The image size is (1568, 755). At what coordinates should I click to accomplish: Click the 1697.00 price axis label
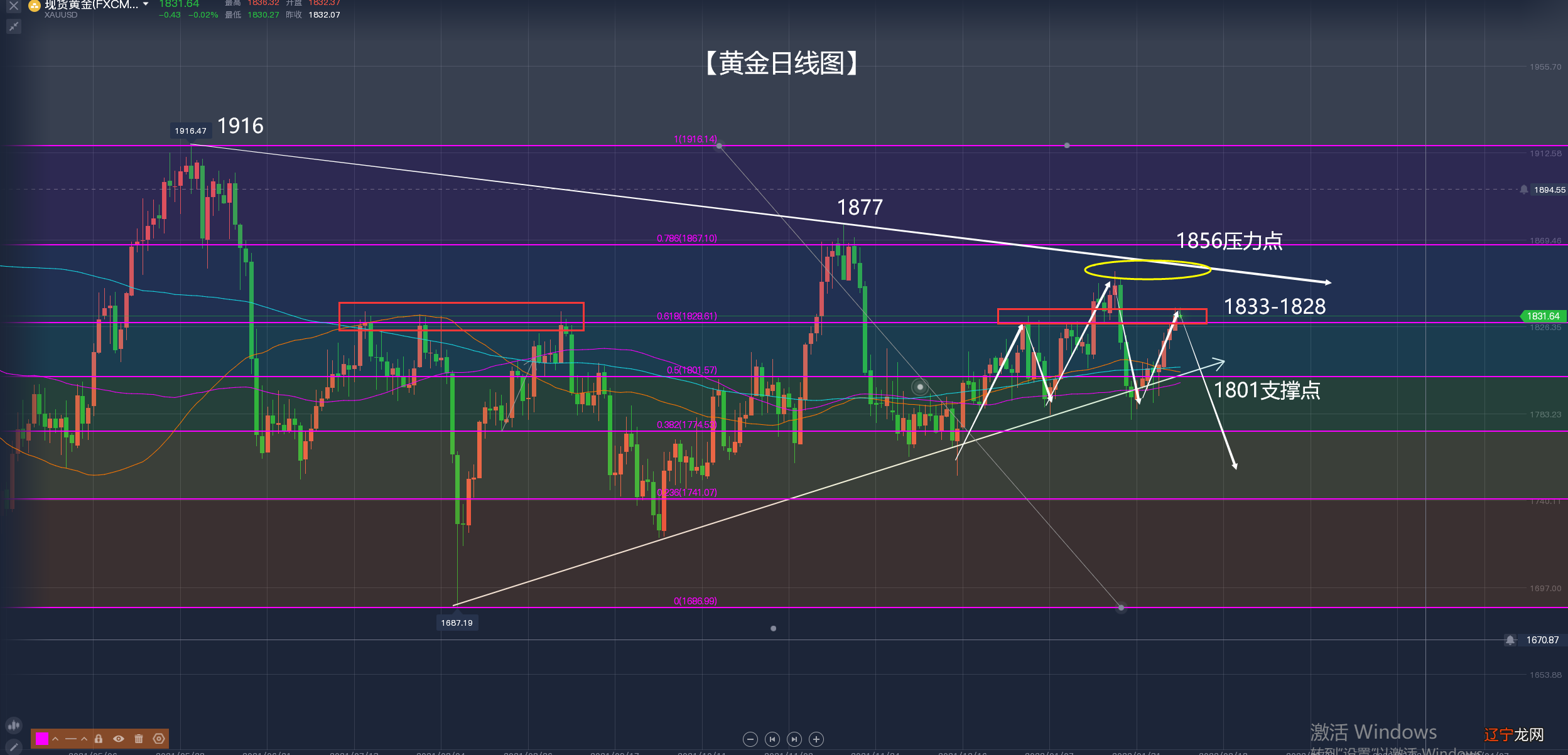(x=1545, y=588)
